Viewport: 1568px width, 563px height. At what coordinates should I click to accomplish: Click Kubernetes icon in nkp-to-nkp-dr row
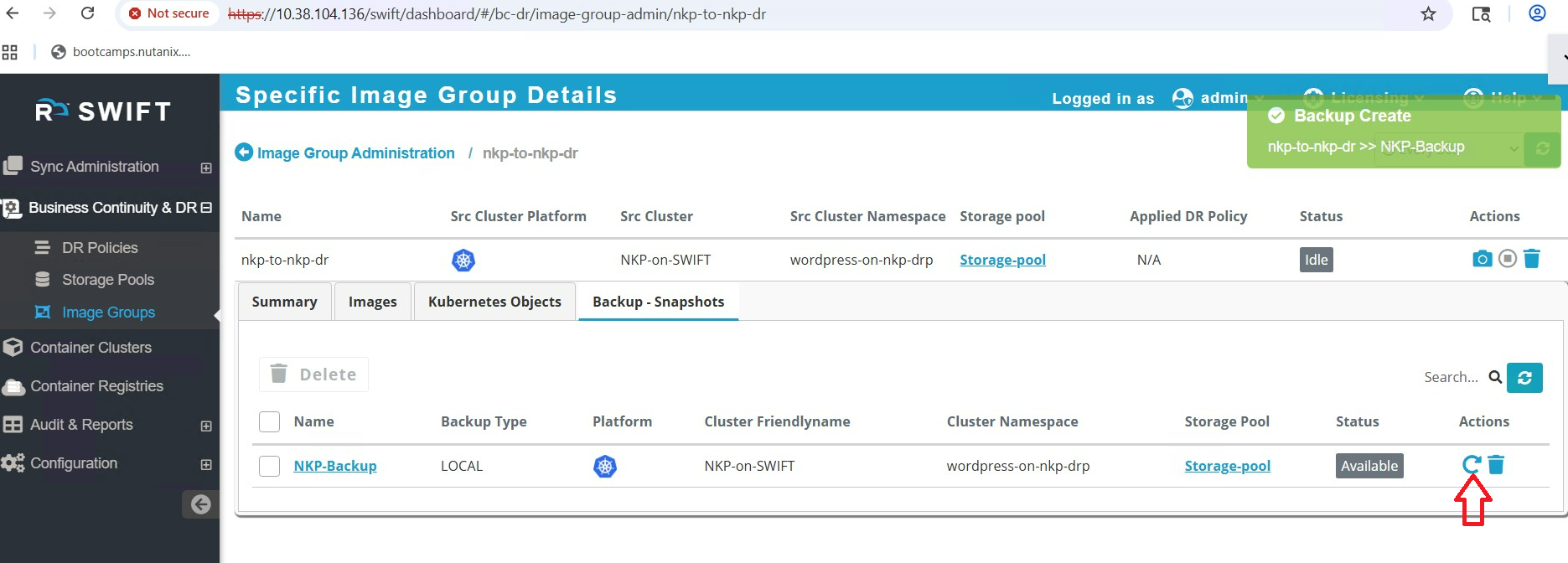tap(463, 260)
